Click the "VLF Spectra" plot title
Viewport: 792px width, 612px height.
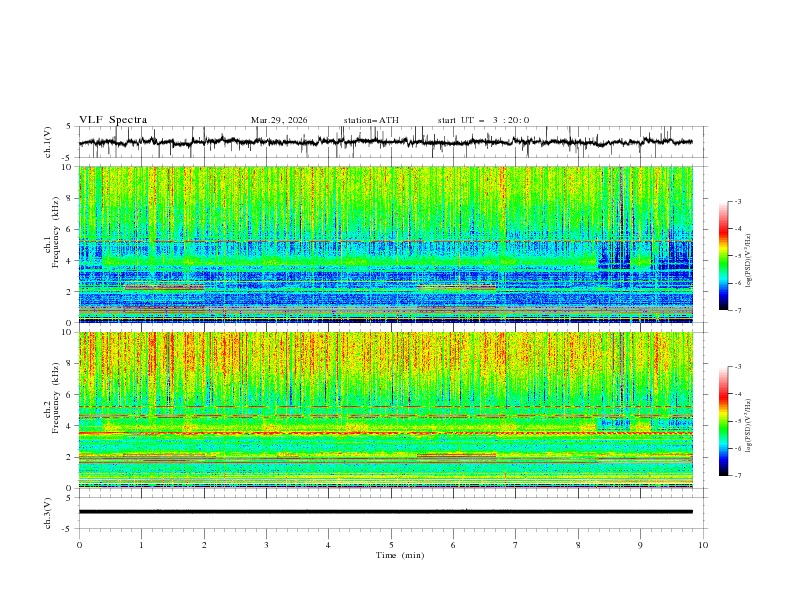click(x=113, y=120)
